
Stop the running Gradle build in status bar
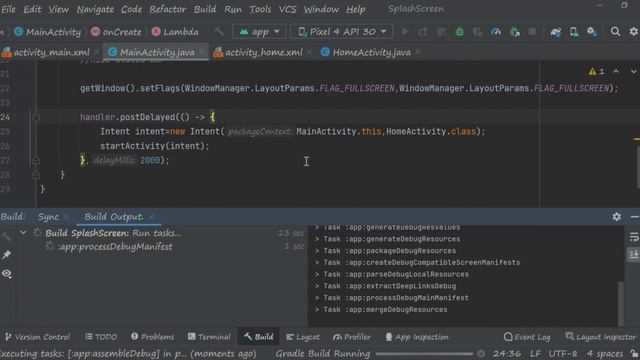481,353
